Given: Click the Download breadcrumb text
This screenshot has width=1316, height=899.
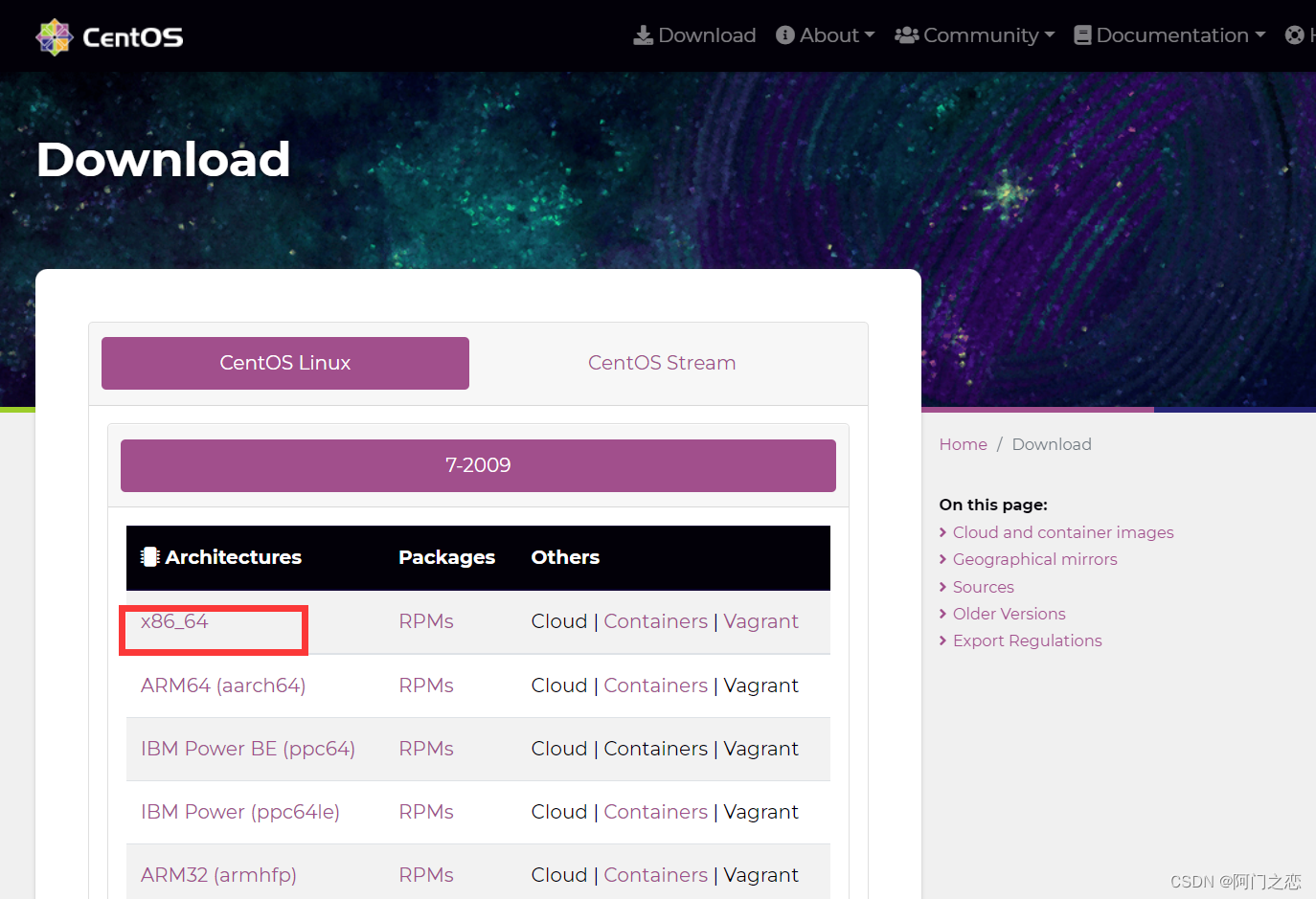Looking at the screenshot, I should [1052, 444].
